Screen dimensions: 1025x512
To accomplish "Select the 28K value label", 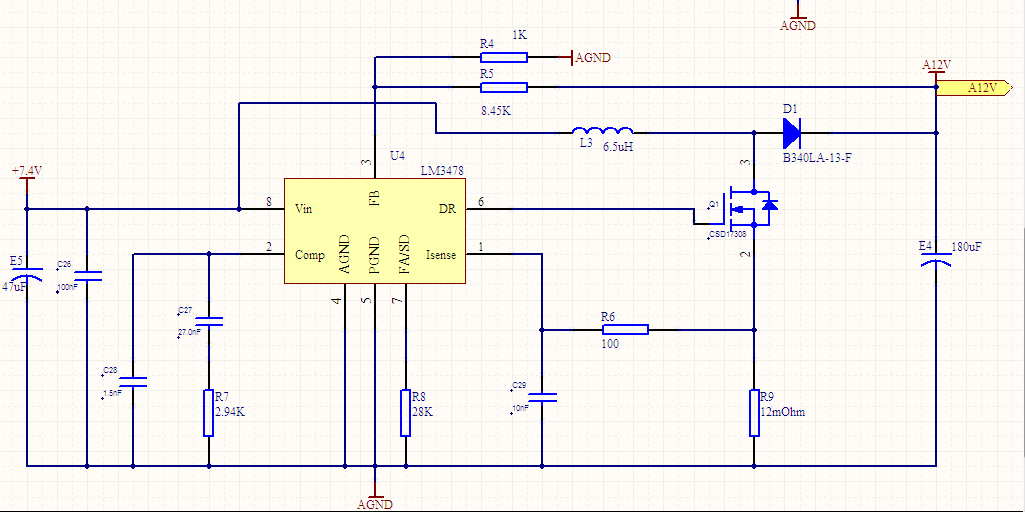I will 422,412.
